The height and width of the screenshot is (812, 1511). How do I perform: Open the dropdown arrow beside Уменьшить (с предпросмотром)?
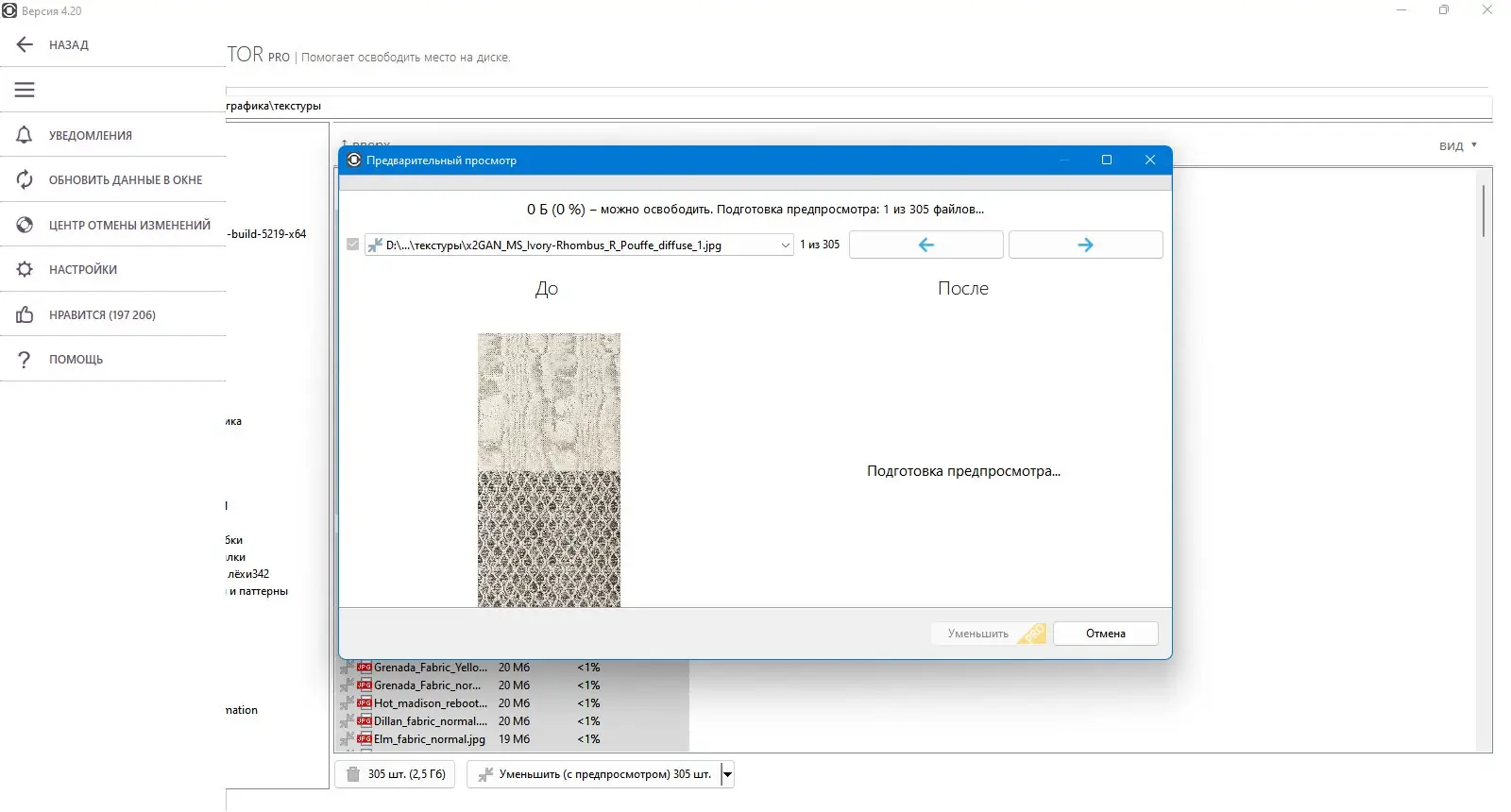click(727, 774)
